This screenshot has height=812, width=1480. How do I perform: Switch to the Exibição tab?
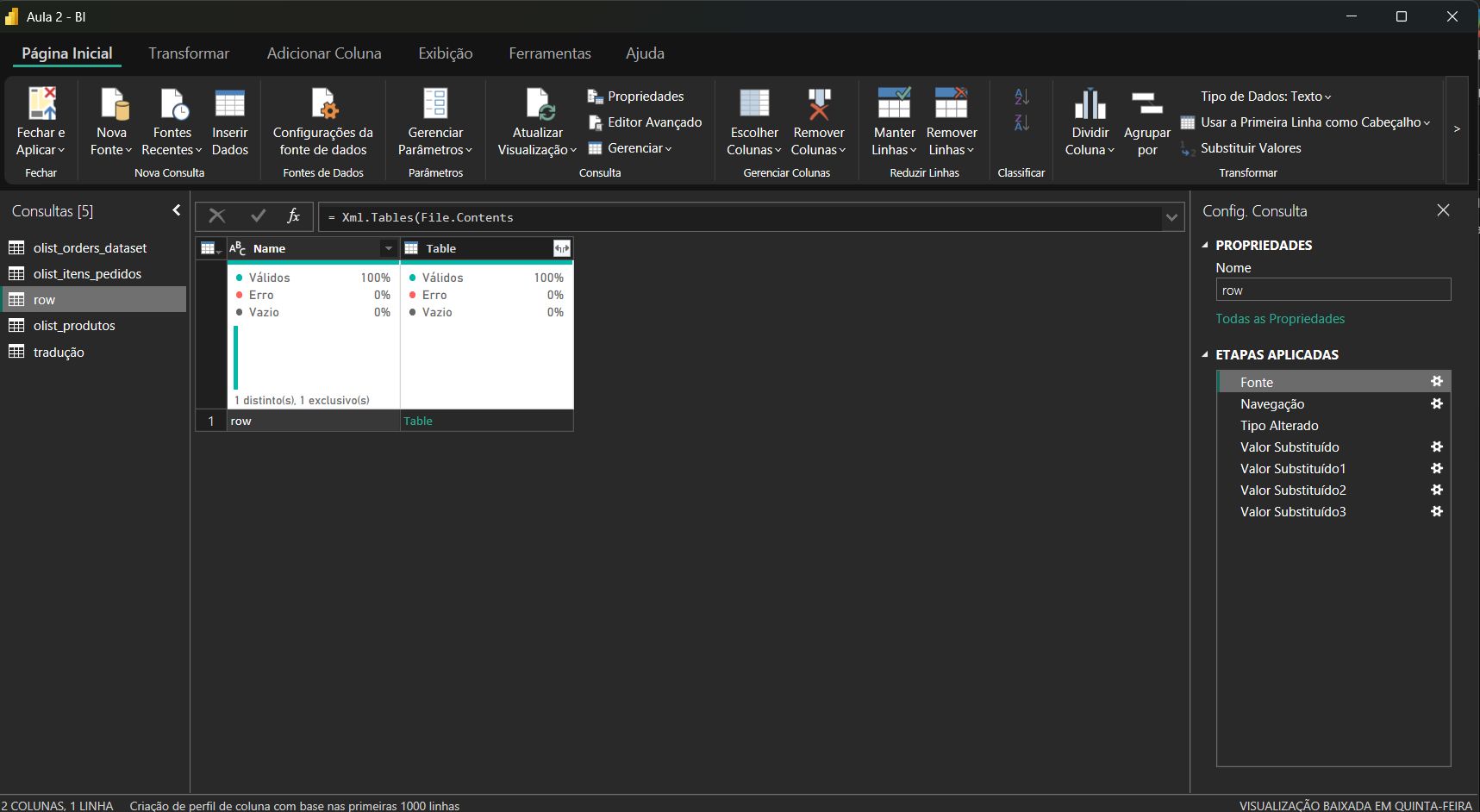tap(446, 53)
